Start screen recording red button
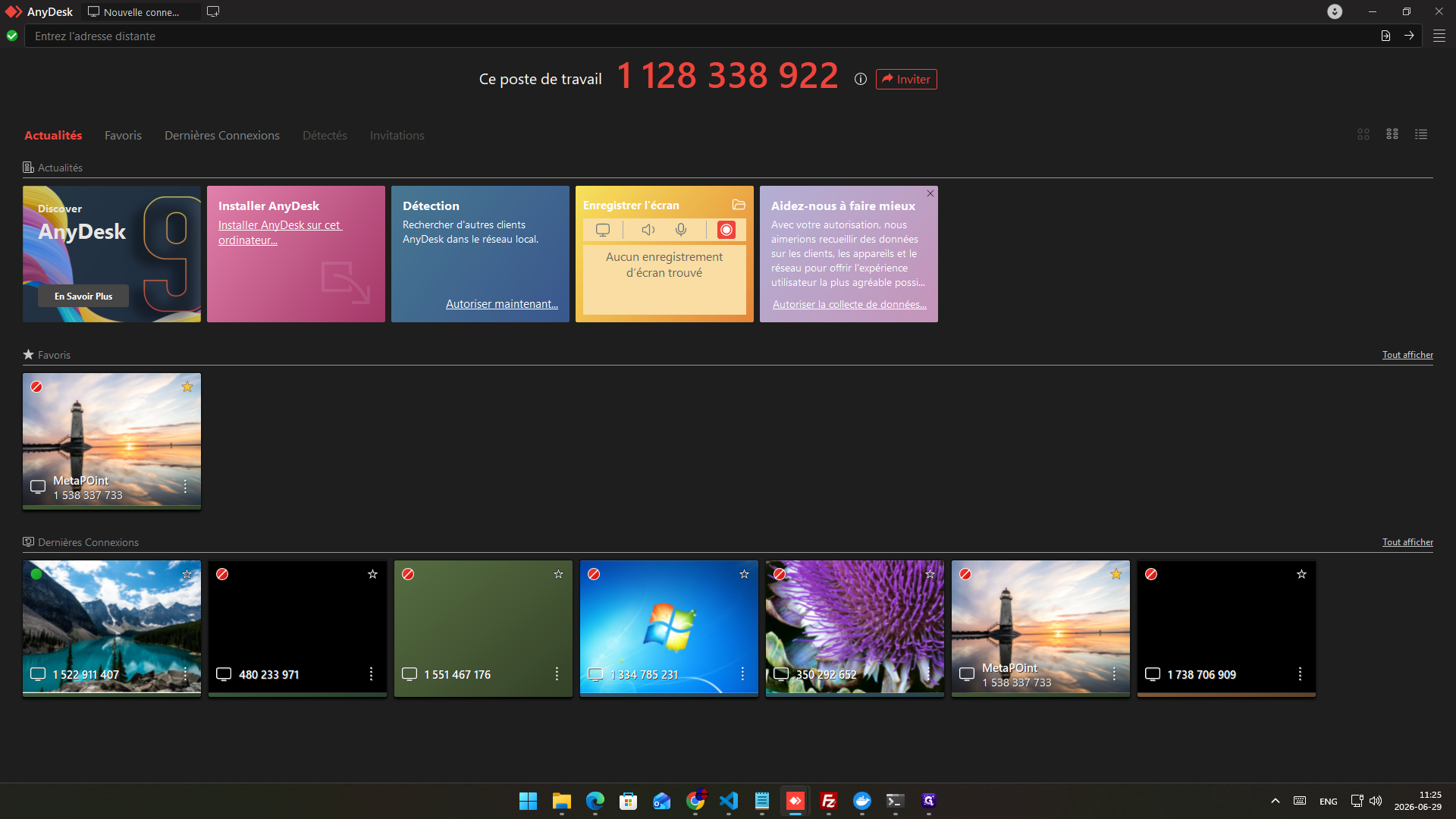 tap(726, 230)
